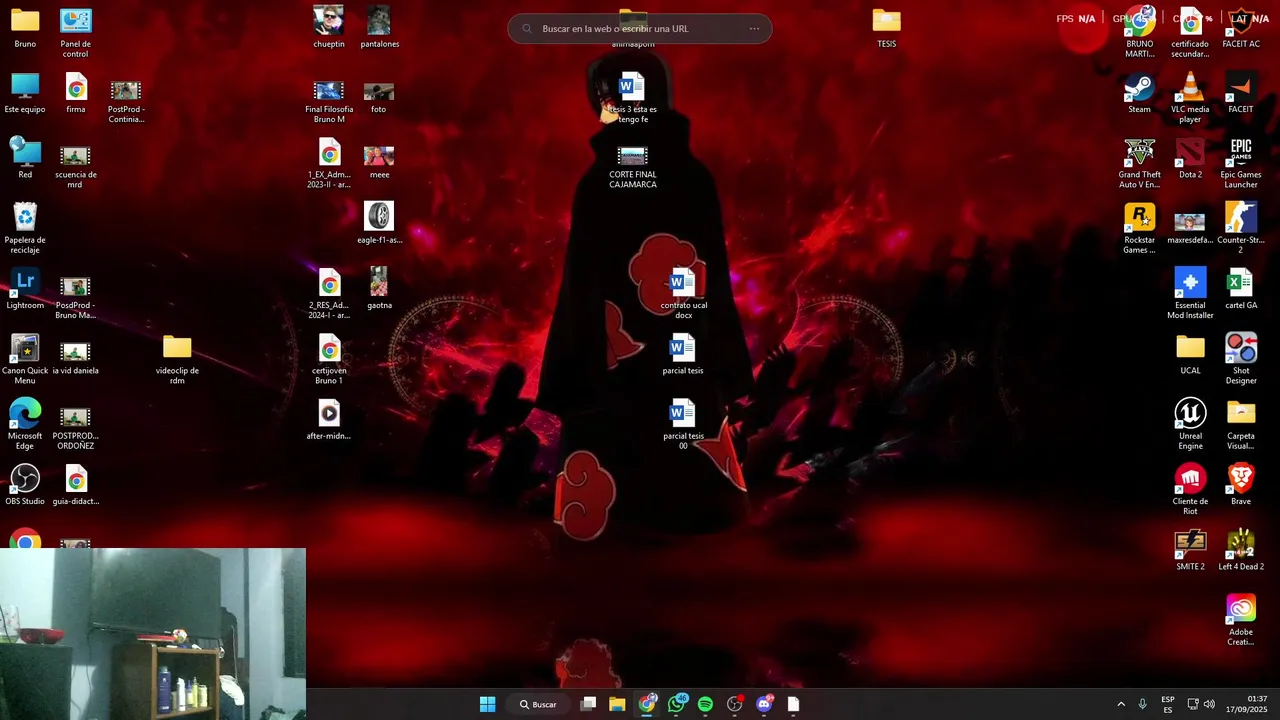Viewport: 1280px width, 720px height.
Task: Launch Steam from desktop
Action: tap(1139, 93)
